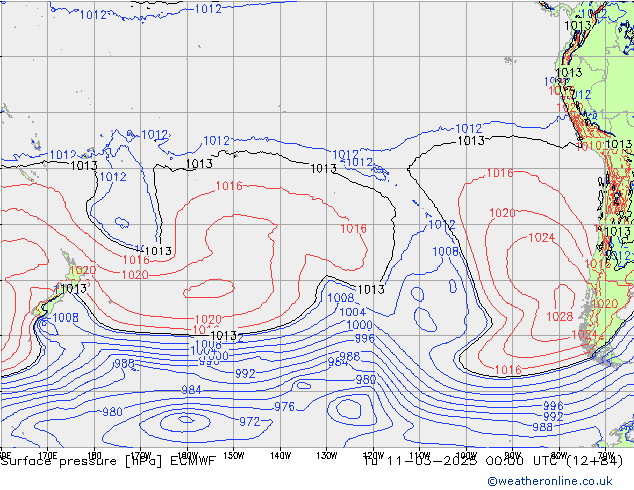Click the (12+84) forecast step text

(x=594, y=461)
